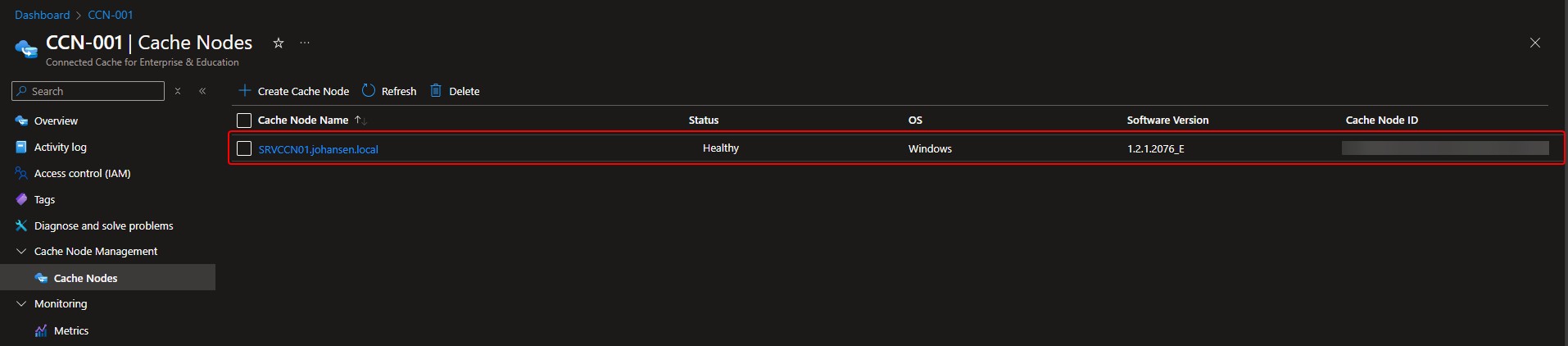Go to Dashboard breadcrumb link

[42, 15]
